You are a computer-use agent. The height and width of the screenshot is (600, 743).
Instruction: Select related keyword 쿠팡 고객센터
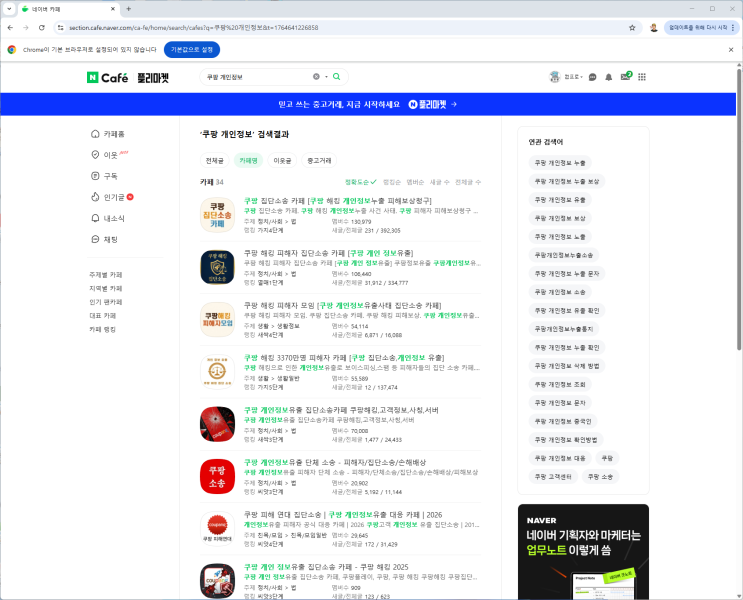[553, 477]
